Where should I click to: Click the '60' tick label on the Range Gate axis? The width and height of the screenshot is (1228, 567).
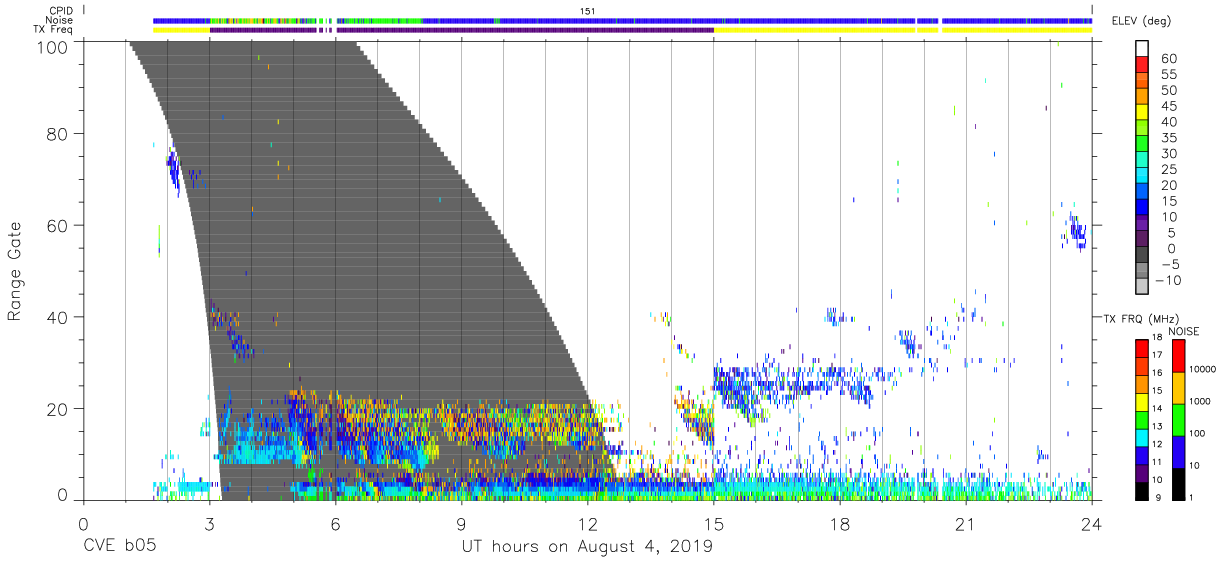(58, 225)
